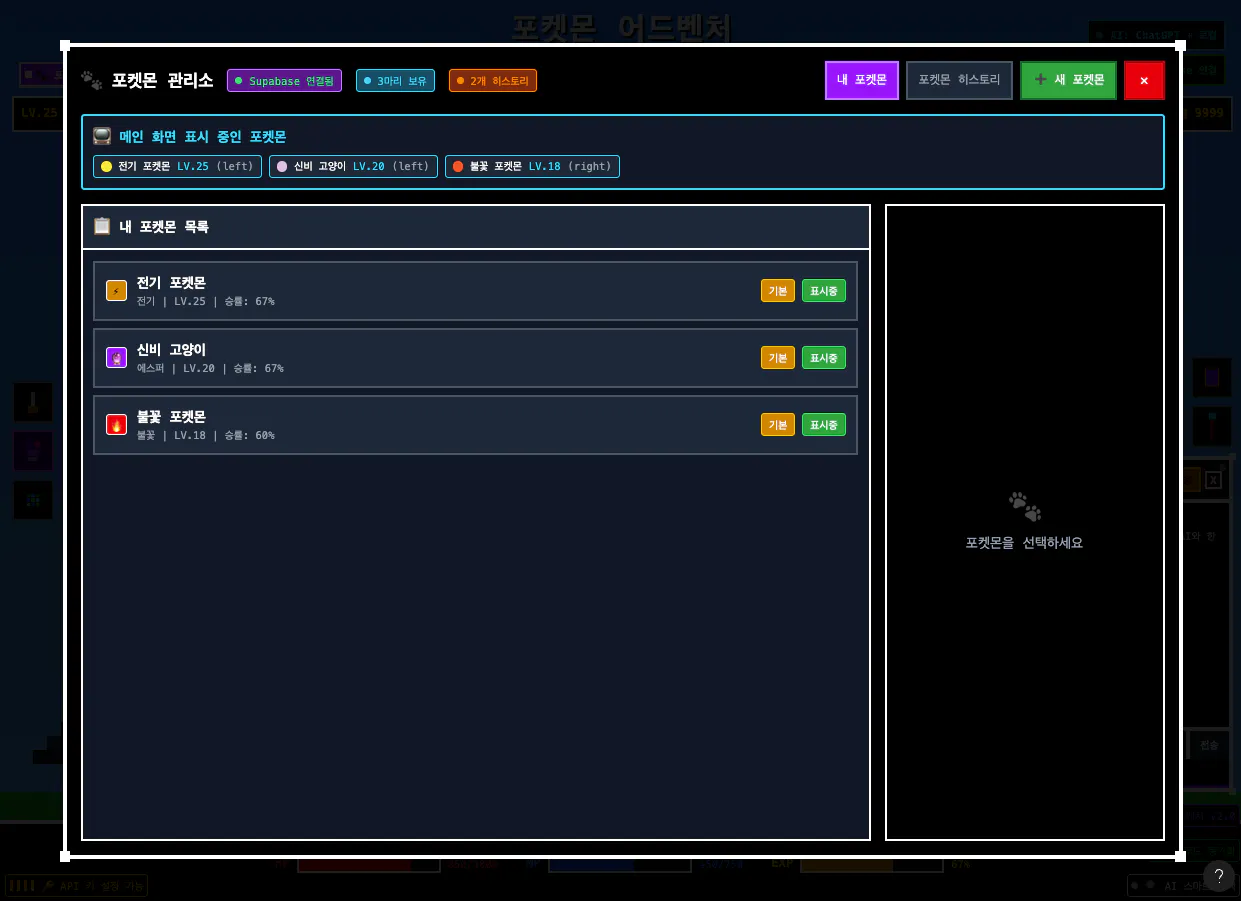Click the lightning icon of 전기 포켓몬
Image resolution: width=1241 pixels, height=901 pixels.
coord(116,291)
